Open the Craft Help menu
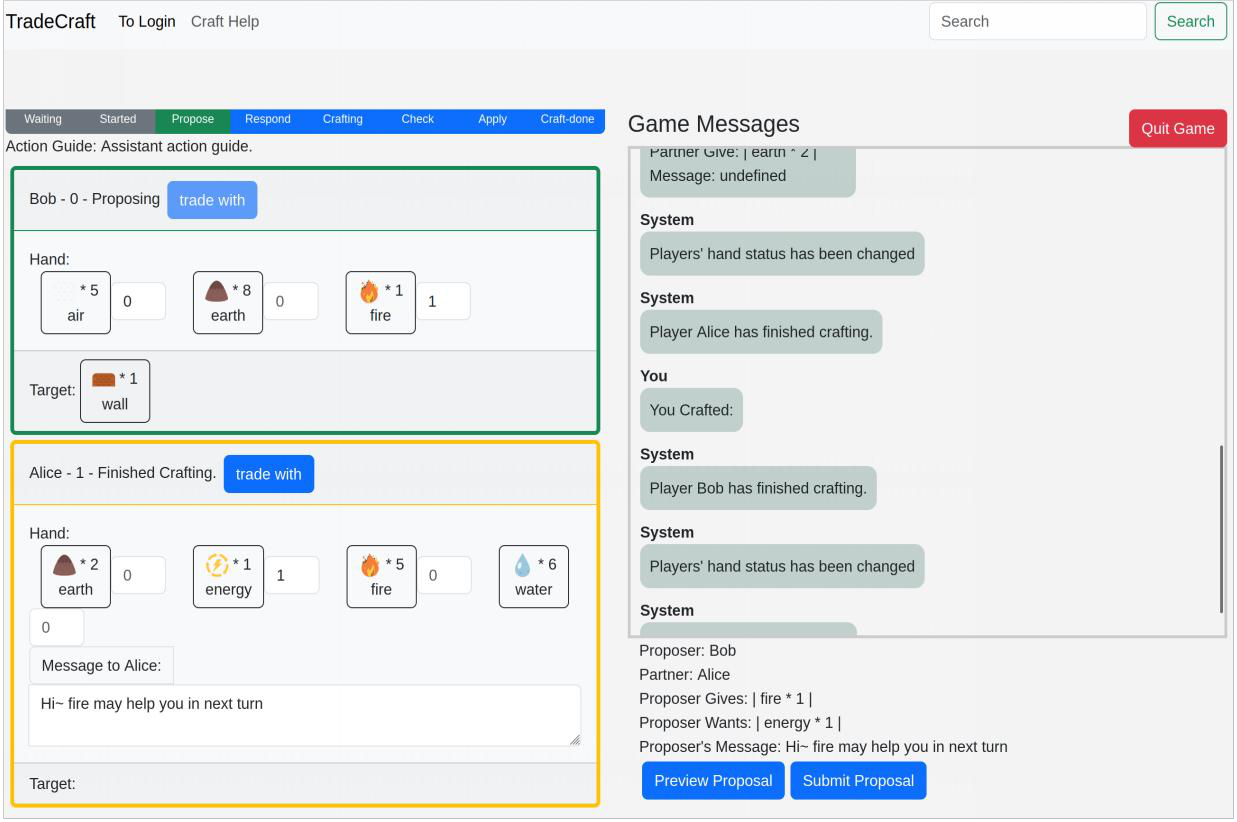 pos(226,21)
